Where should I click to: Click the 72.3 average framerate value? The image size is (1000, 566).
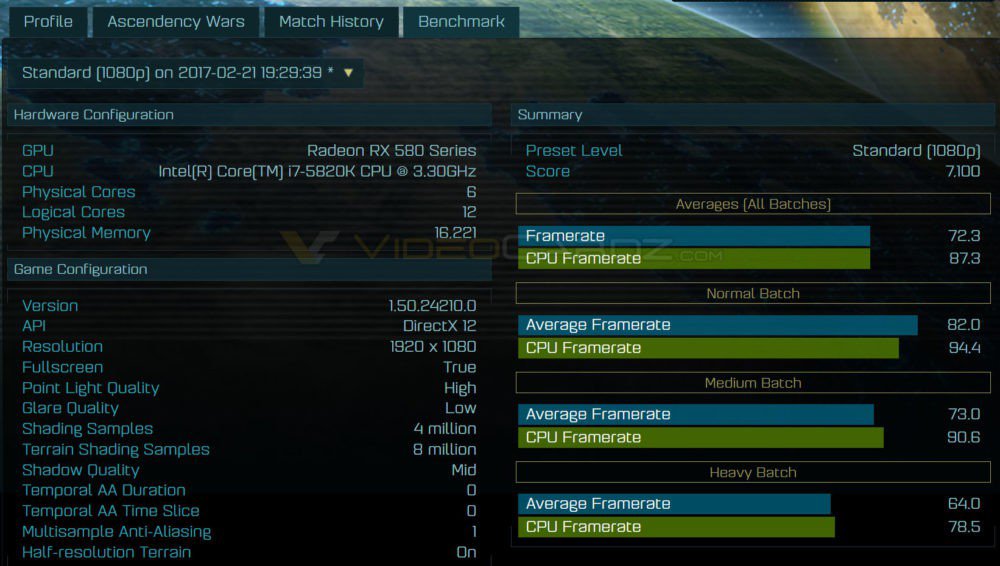click(964, 236)
